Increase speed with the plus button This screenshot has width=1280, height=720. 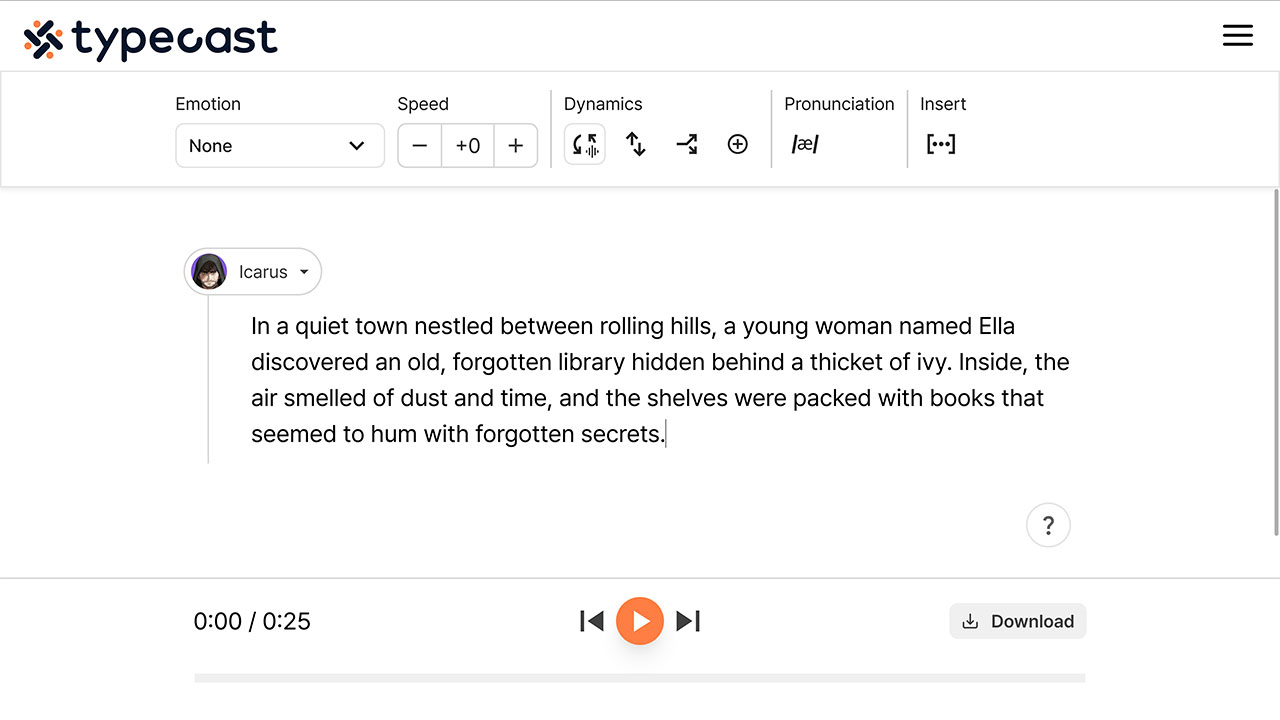click(515, 145)
